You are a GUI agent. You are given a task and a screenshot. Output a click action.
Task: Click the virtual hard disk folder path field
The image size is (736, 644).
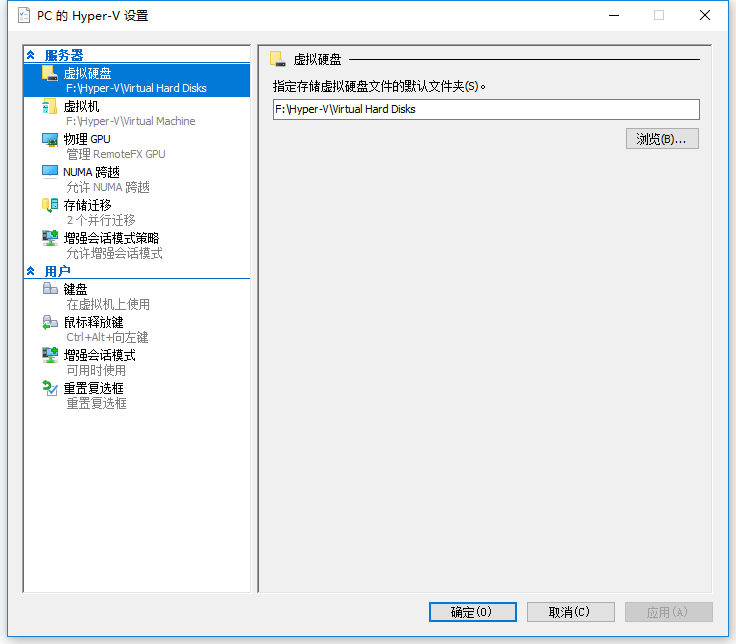coord(486,109)
